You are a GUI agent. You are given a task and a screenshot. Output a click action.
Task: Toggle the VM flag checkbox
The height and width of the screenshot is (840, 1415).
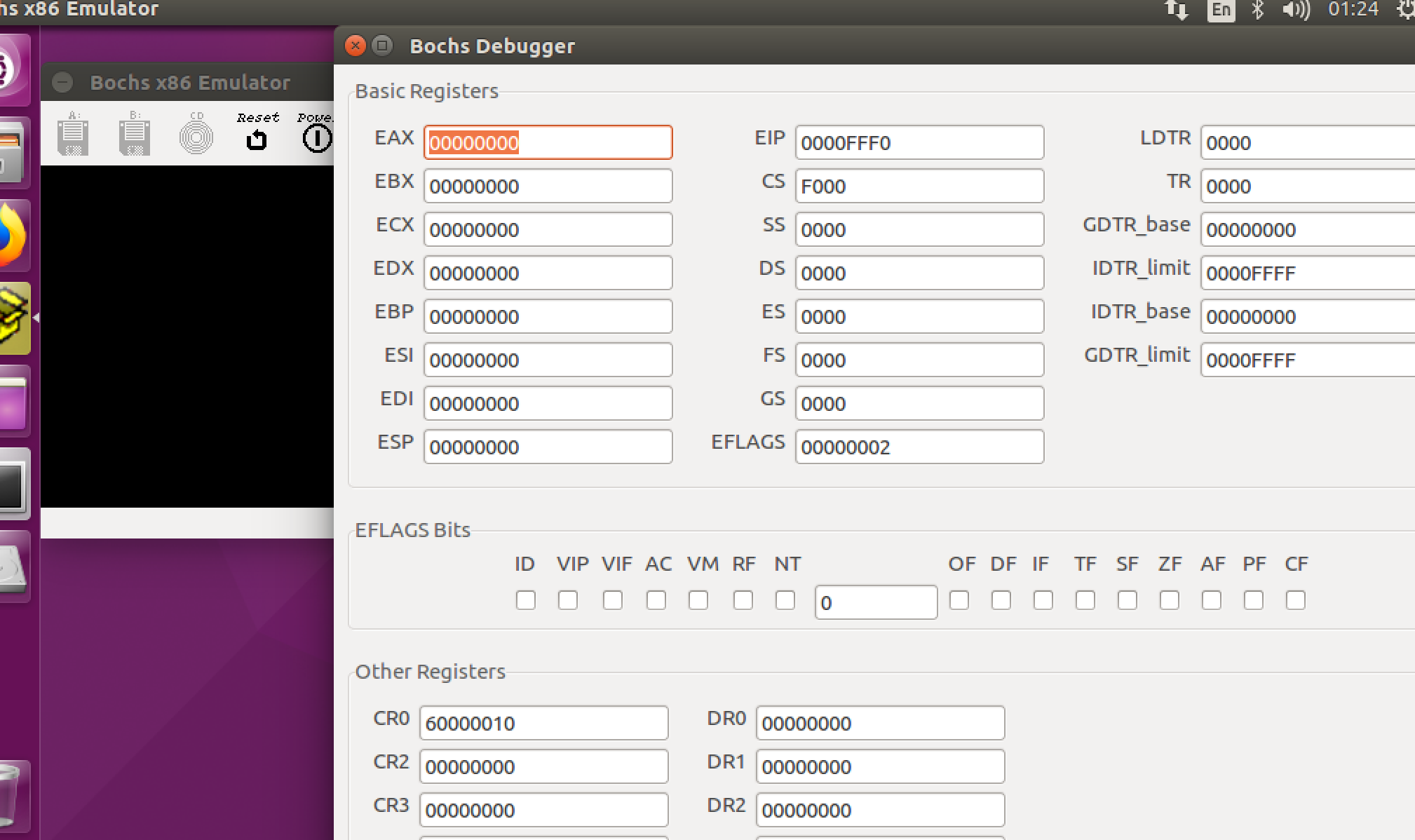(x=698, y=600)
